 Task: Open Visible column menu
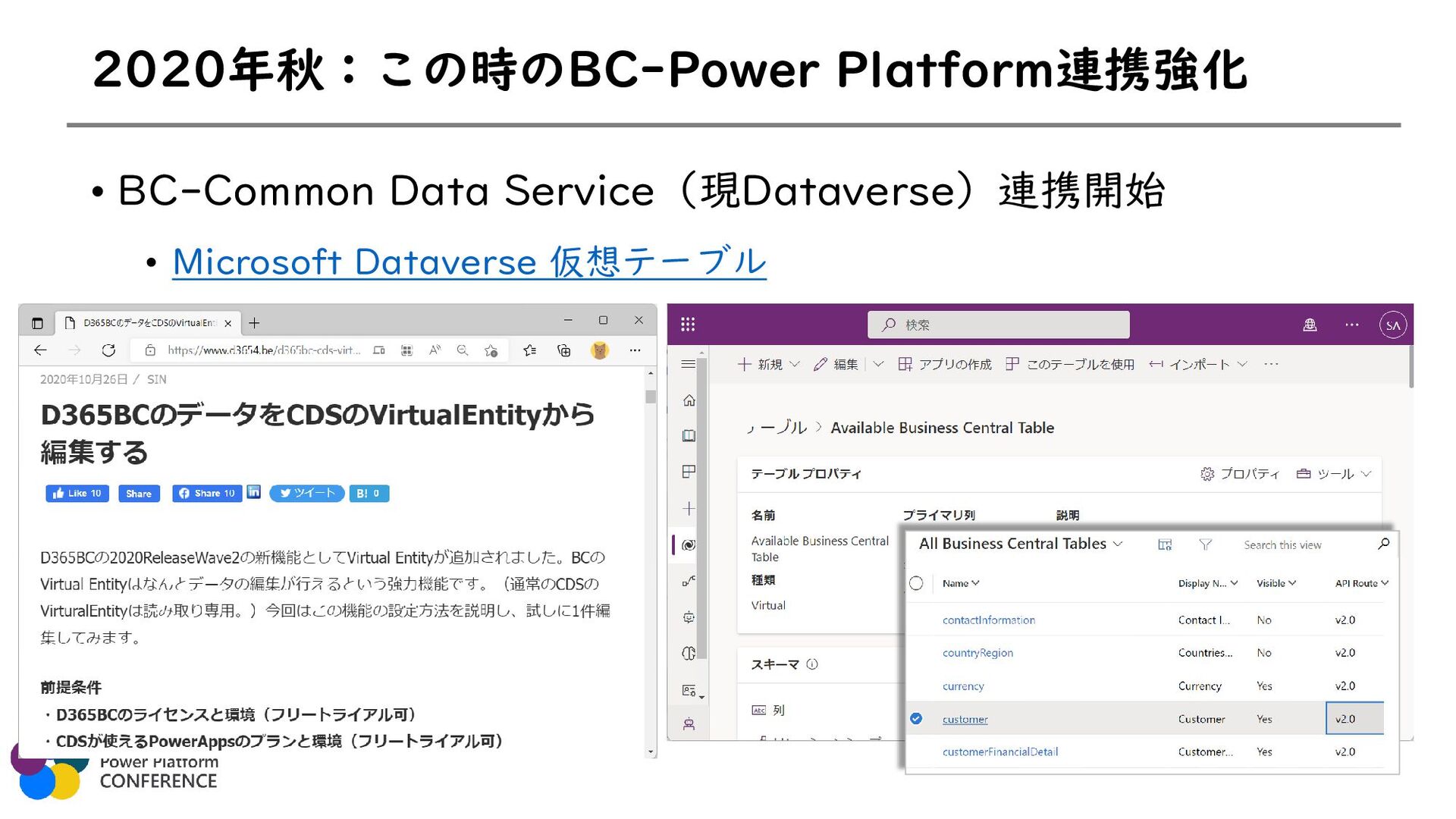pos(1276,583)
